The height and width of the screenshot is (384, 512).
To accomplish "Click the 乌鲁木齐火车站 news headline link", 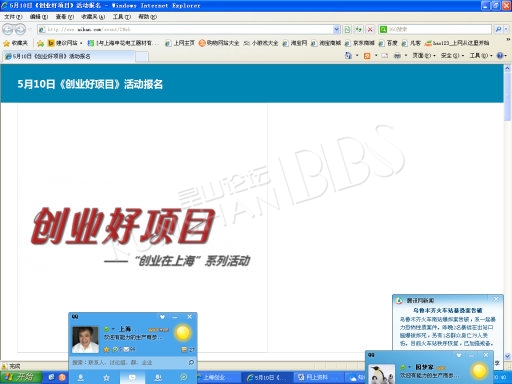I will pyautogui.click(x=448, y=310).
